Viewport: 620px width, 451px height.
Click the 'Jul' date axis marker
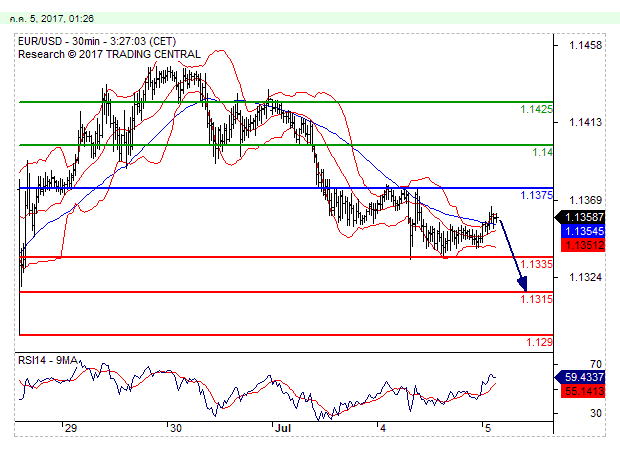point(283,428)
